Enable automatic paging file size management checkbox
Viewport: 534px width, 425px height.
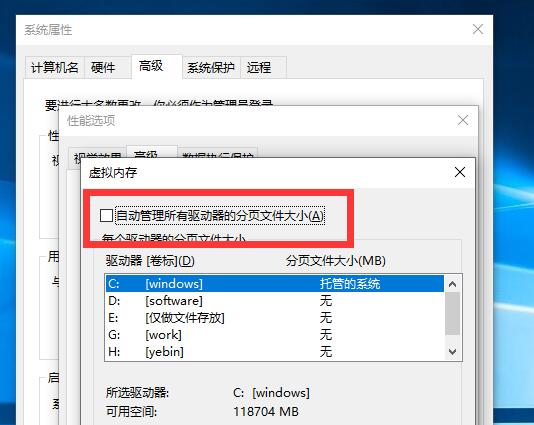coord(107,216)
